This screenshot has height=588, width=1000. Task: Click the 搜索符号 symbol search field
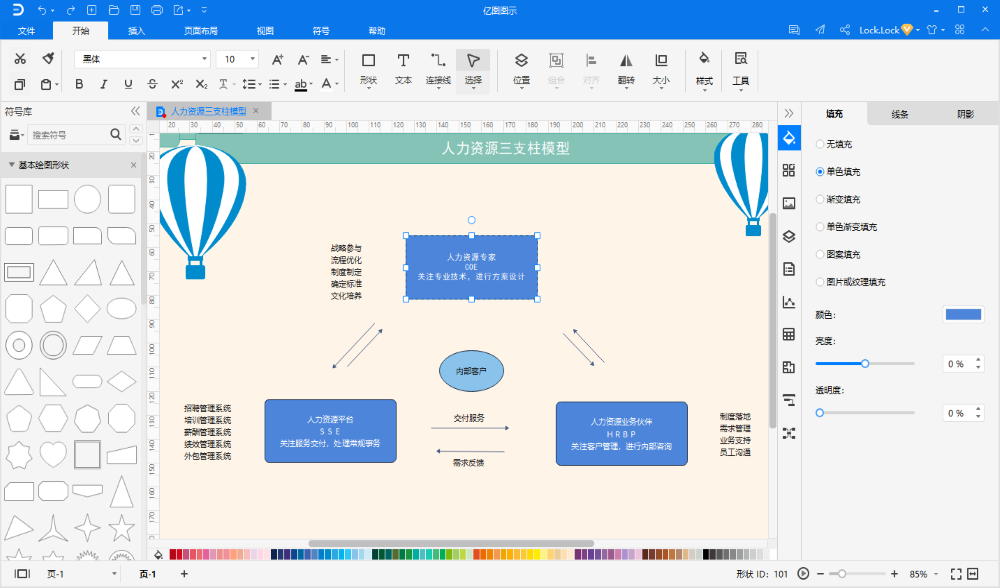tap(66, 134)
